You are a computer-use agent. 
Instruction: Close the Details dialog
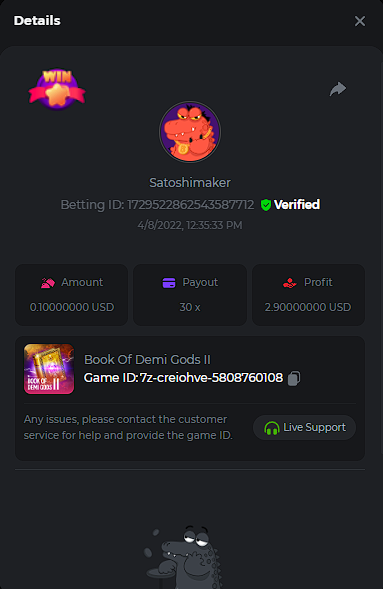(360, 21)
